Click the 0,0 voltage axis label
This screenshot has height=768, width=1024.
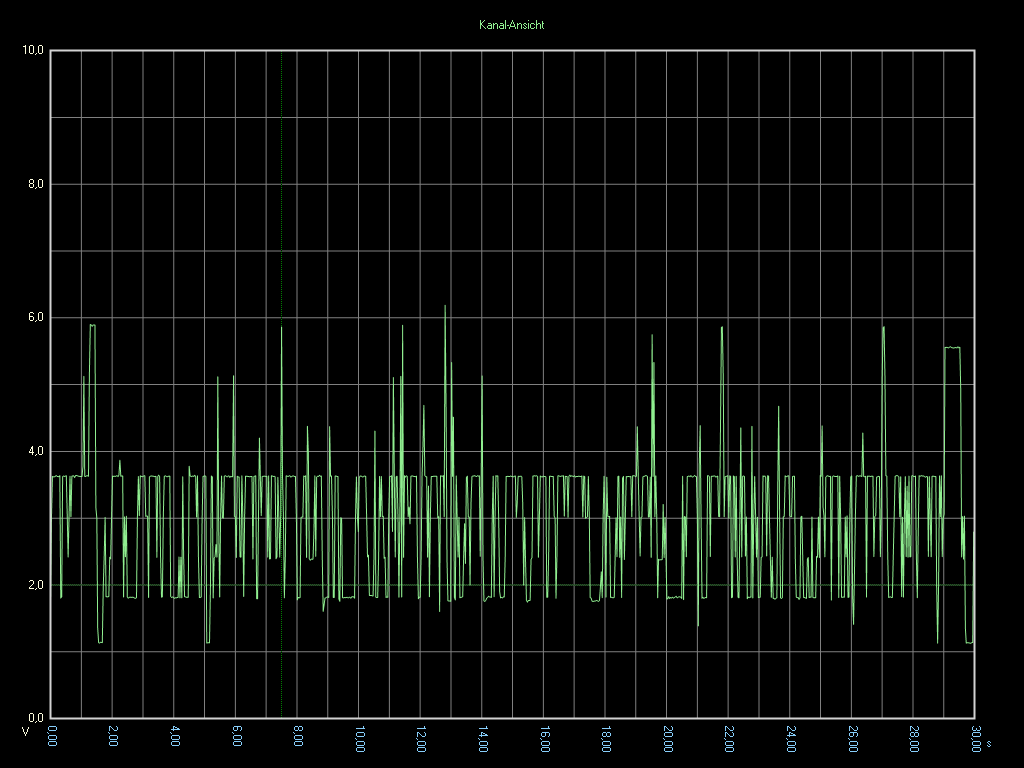(x=35, y=718)
